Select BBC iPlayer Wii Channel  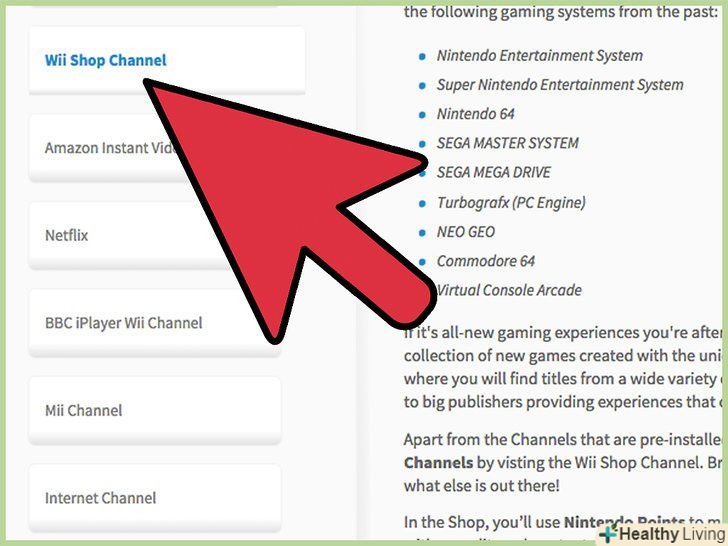[155, 323]
